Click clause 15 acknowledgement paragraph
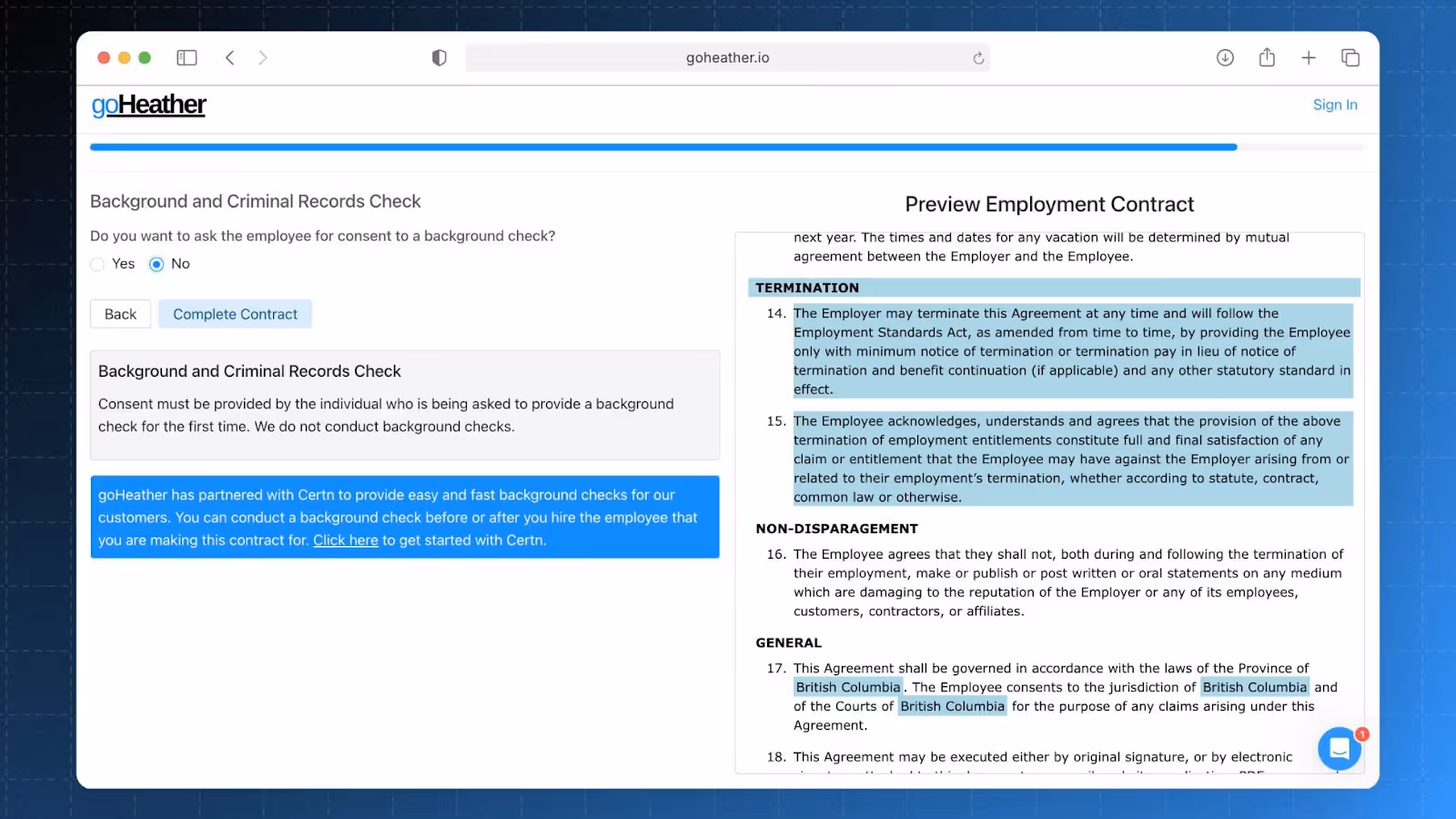 point(1072,459)
